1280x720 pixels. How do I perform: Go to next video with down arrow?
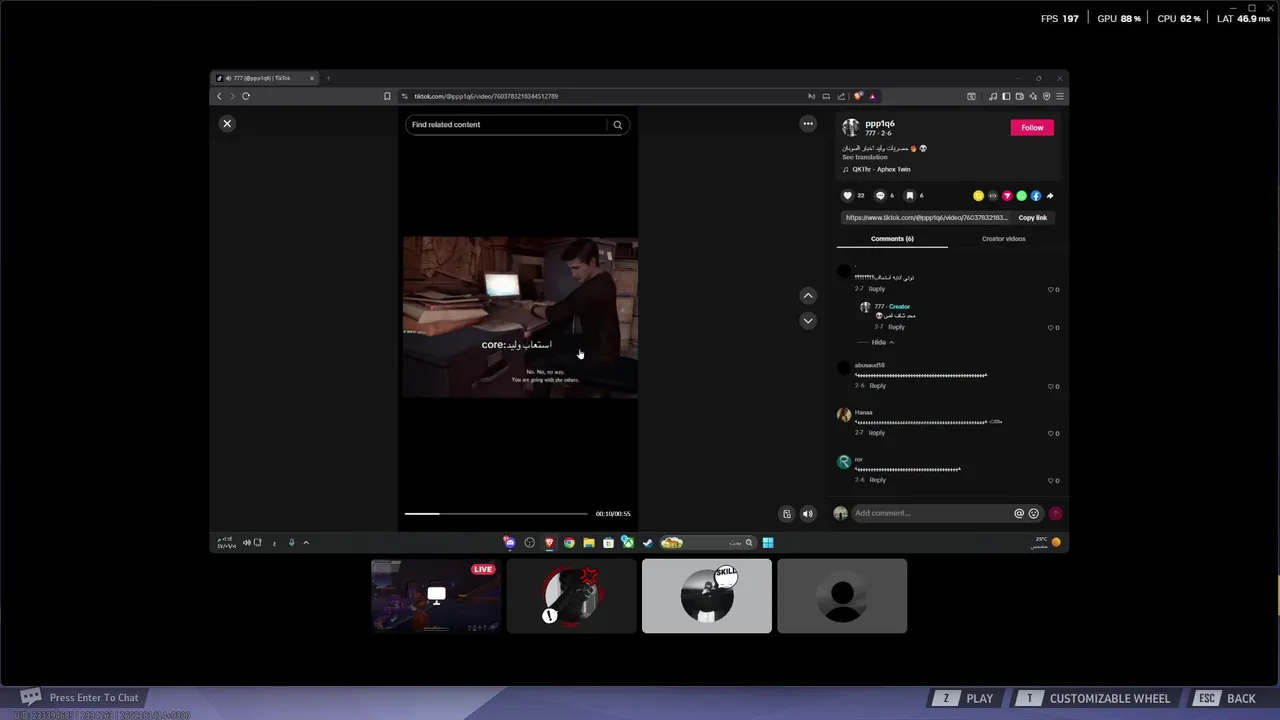click(x=808, y=321)
